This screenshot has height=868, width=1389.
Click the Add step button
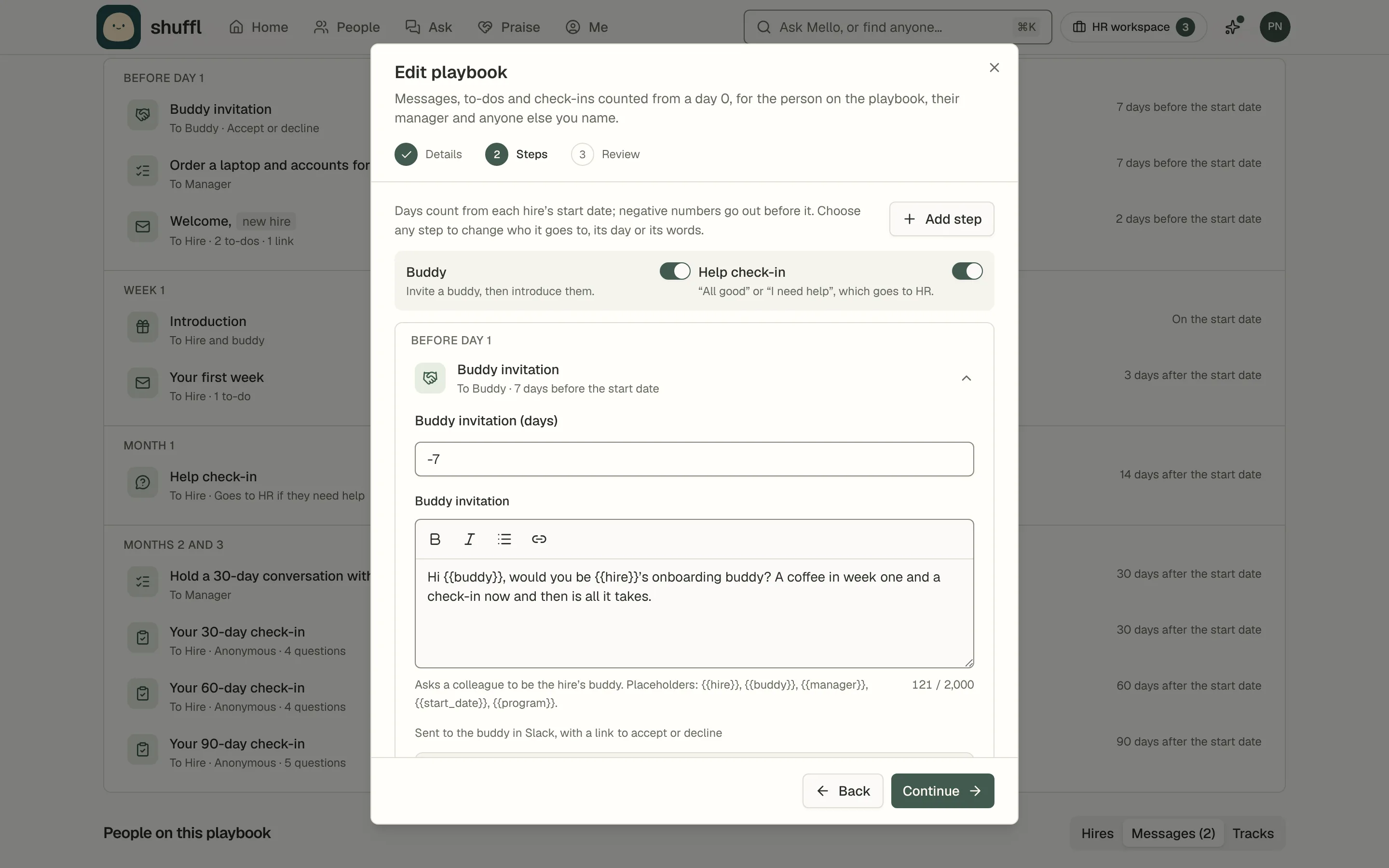click(942, 219)
